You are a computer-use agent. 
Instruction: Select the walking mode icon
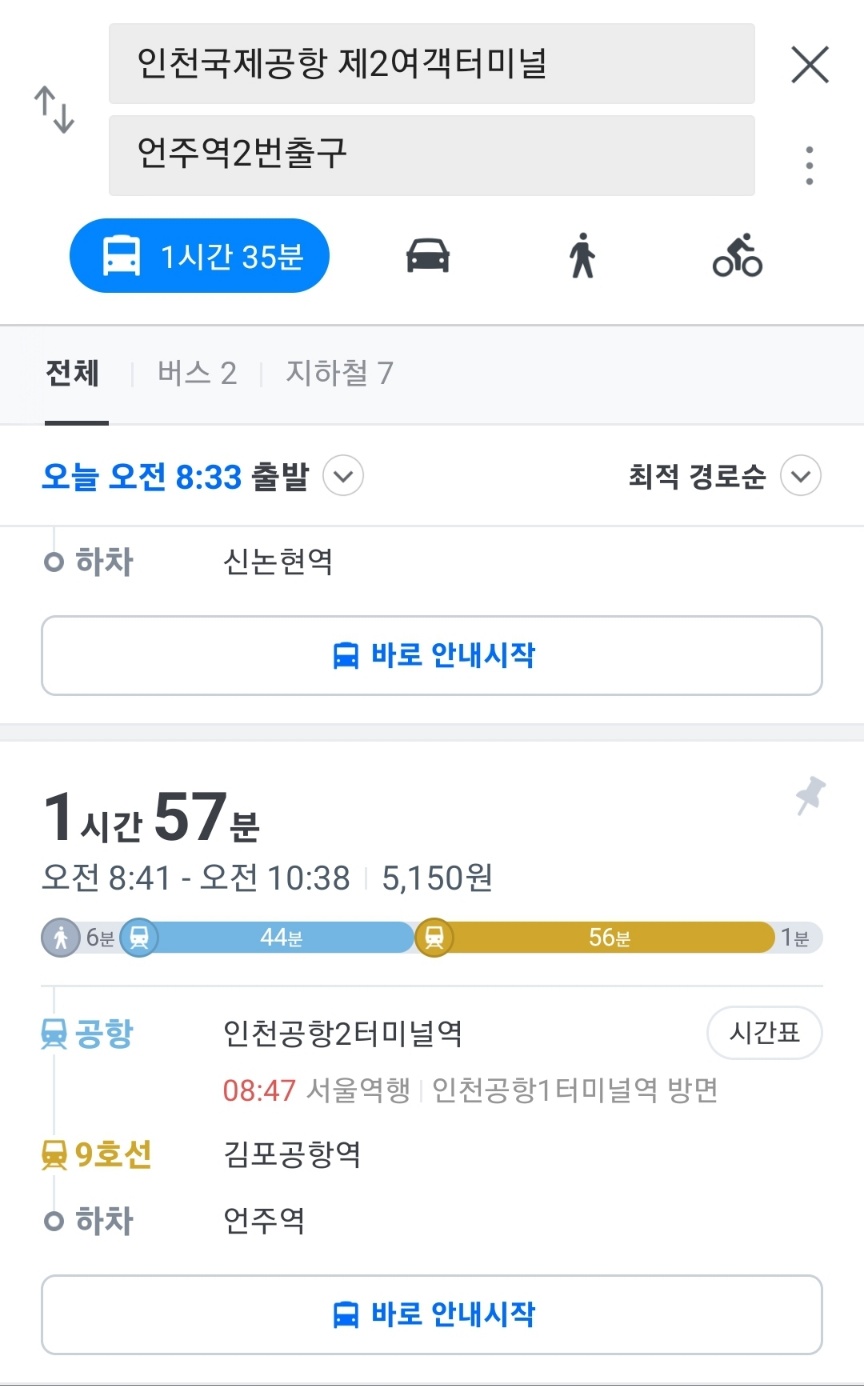[x=582, y=256]
